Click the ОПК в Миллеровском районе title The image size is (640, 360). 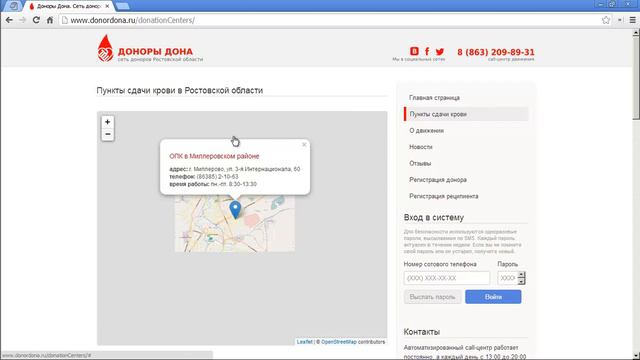(214, 156)
